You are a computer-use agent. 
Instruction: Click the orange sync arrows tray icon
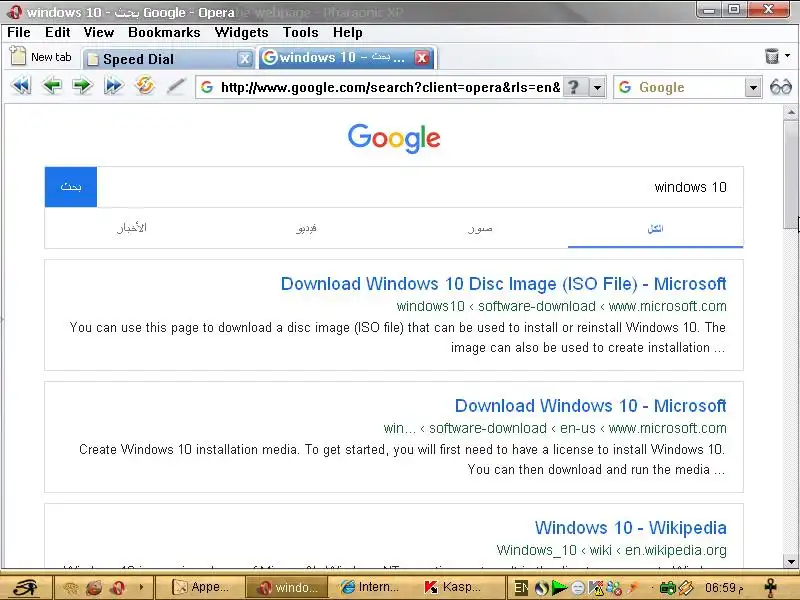point(686,588)
